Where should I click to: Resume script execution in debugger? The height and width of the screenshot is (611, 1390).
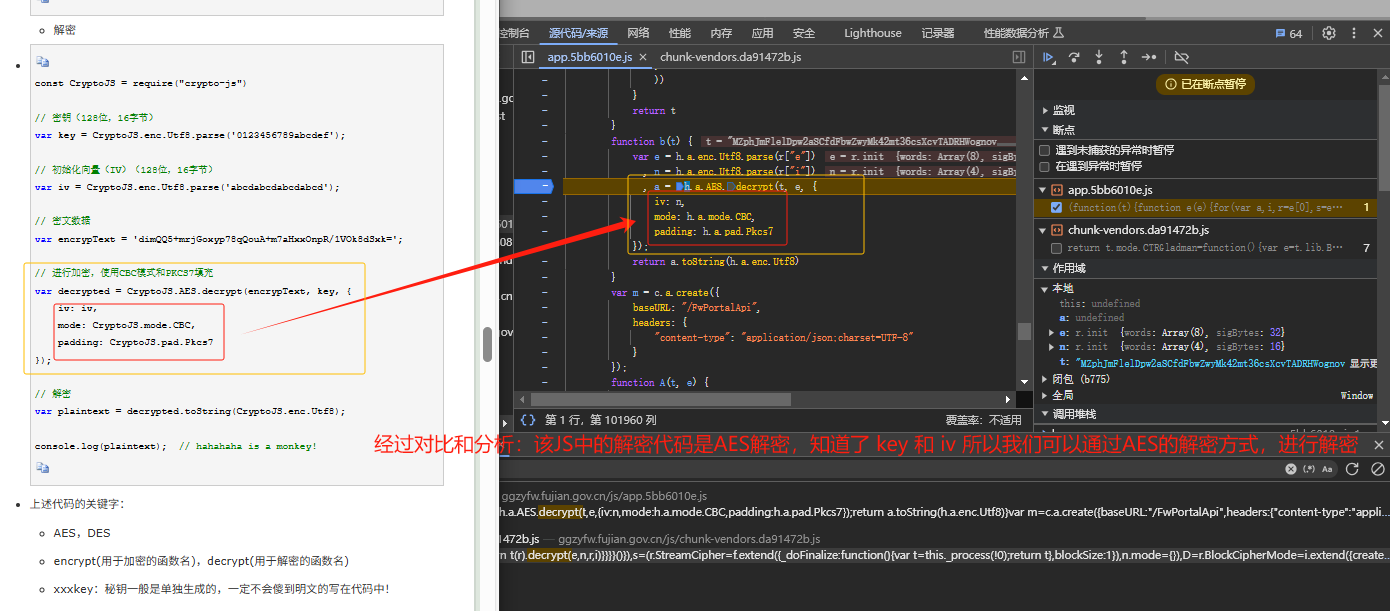pos(1049,57)
